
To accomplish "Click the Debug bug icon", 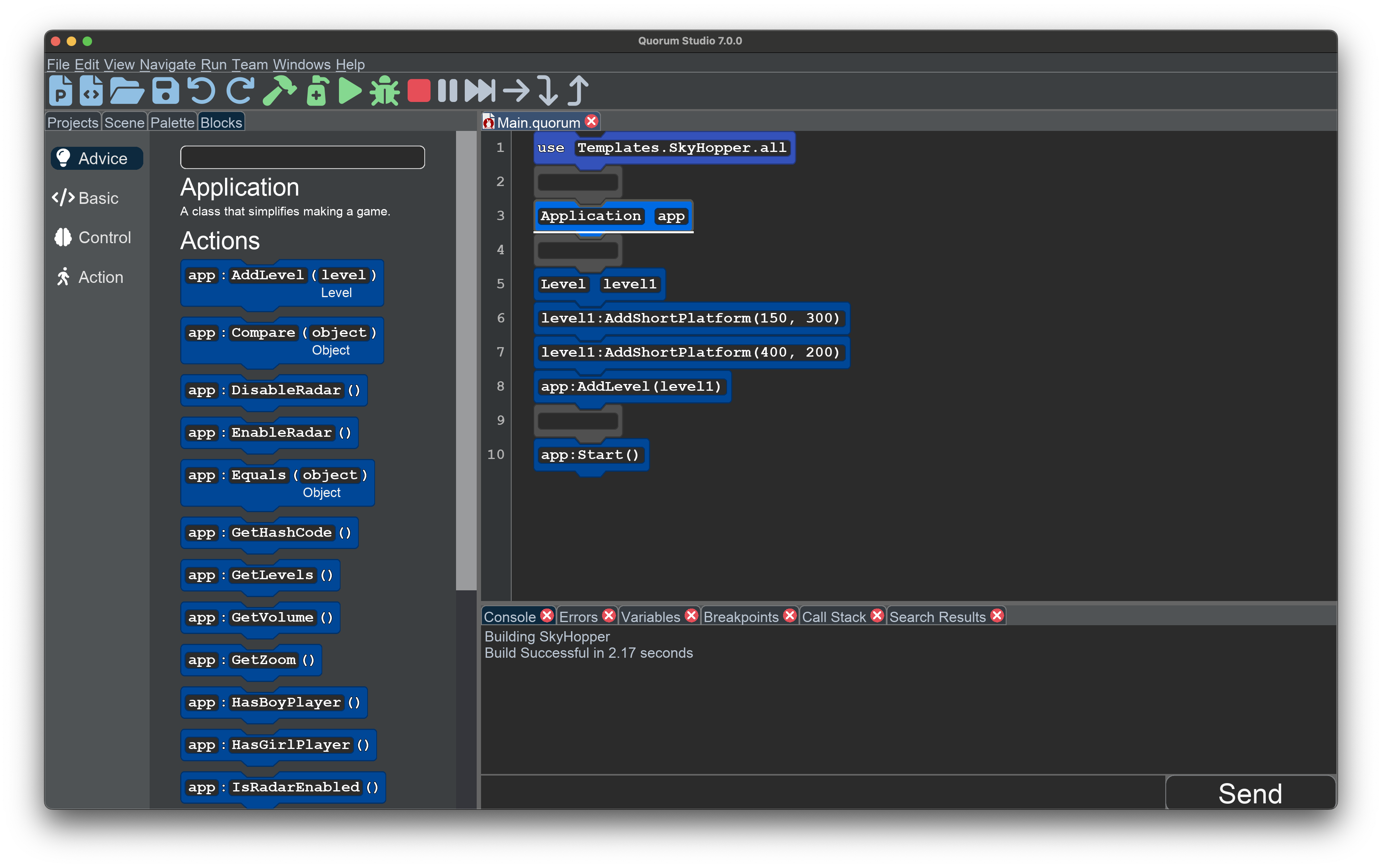I will tap(384, 90).
